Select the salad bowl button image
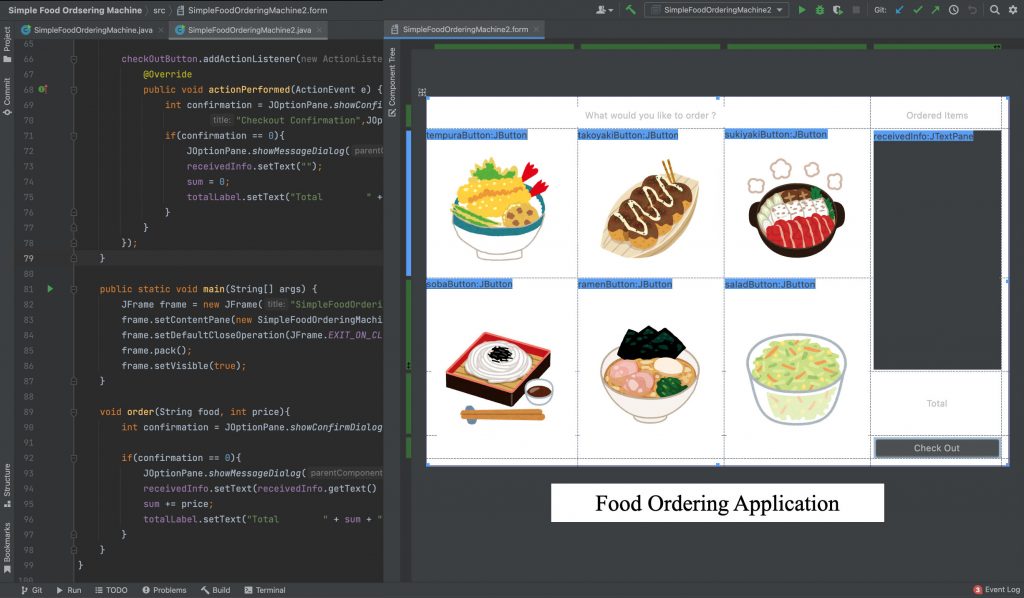This screenshot has width=1024, height=598. point(796,379)
